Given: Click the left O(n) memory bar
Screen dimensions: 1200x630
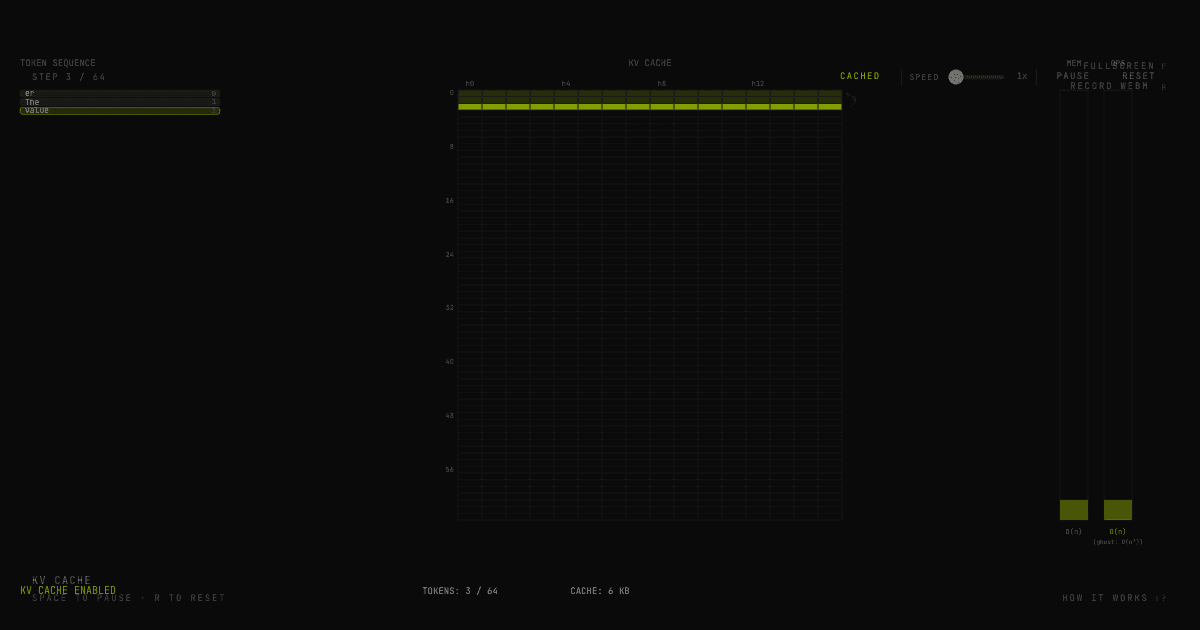Looking at the screenshot, I should tap(1073, 509).
